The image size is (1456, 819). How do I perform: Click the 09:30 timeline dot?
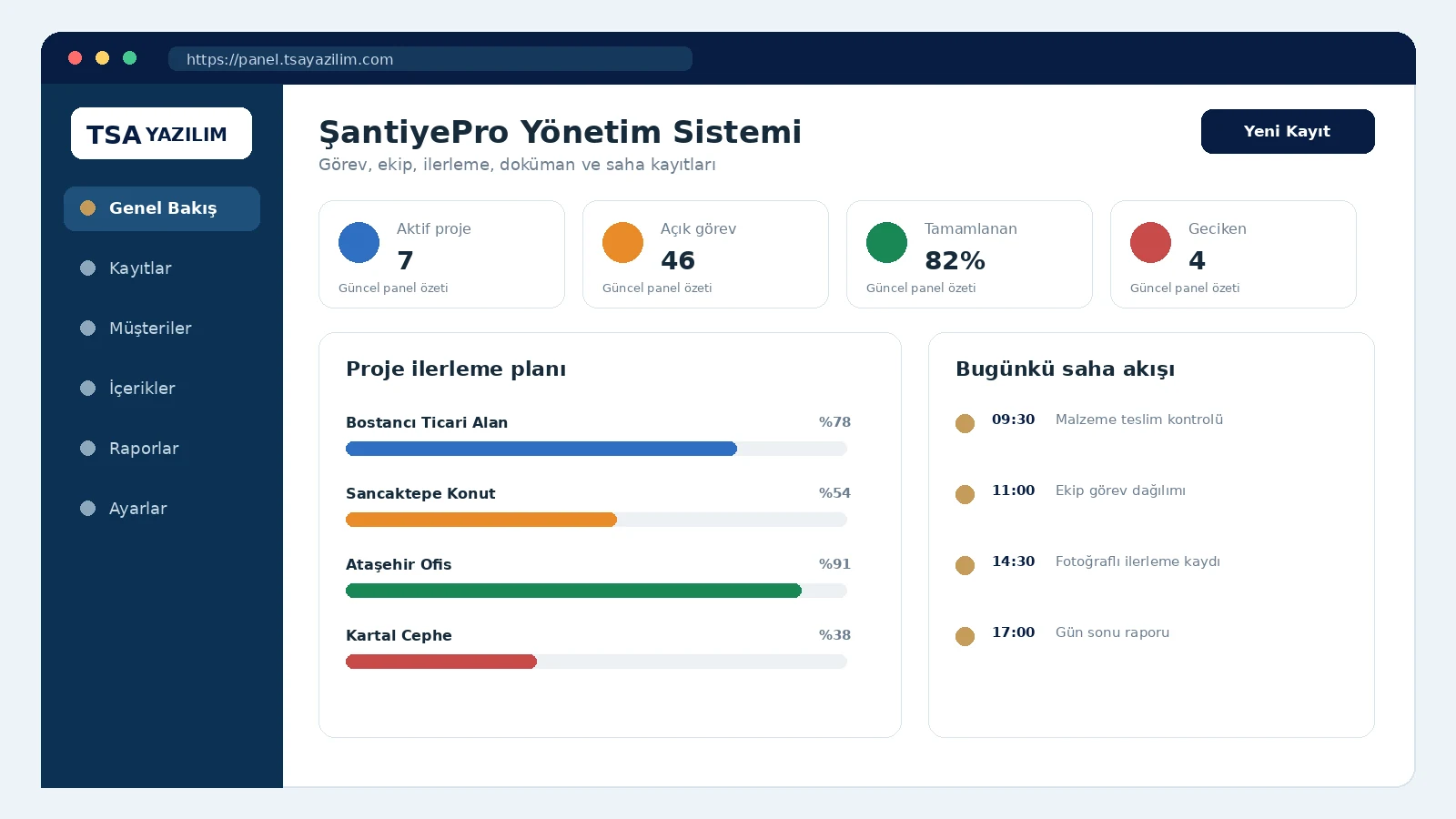pyautogui.click(x=965, y=423)
